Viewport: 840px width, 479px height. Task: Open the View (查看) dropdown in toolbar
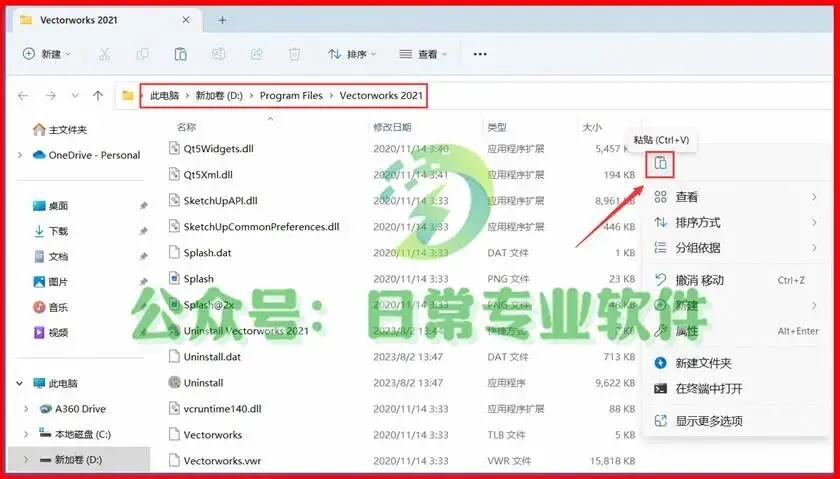pyautogui.click(x=423, y=54)
